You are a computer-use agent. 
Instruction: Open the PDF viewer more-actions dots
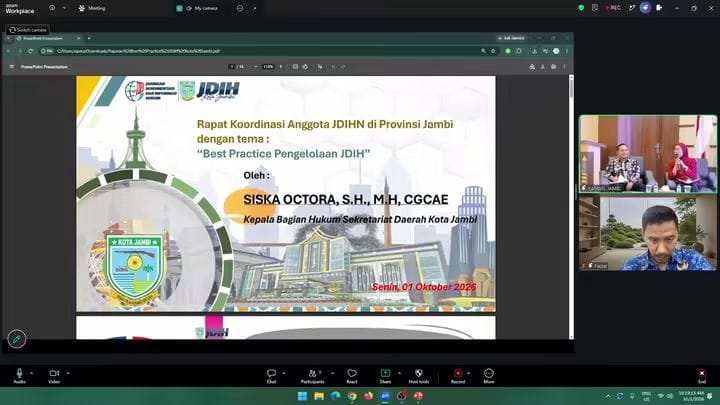(564, 67)
